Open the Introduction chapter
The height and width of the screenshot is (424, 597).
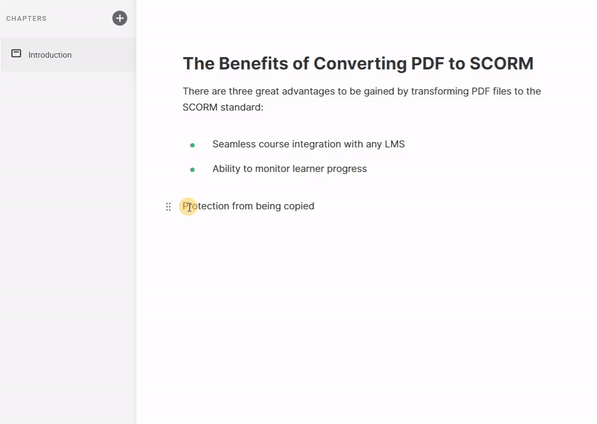[68, 54]
